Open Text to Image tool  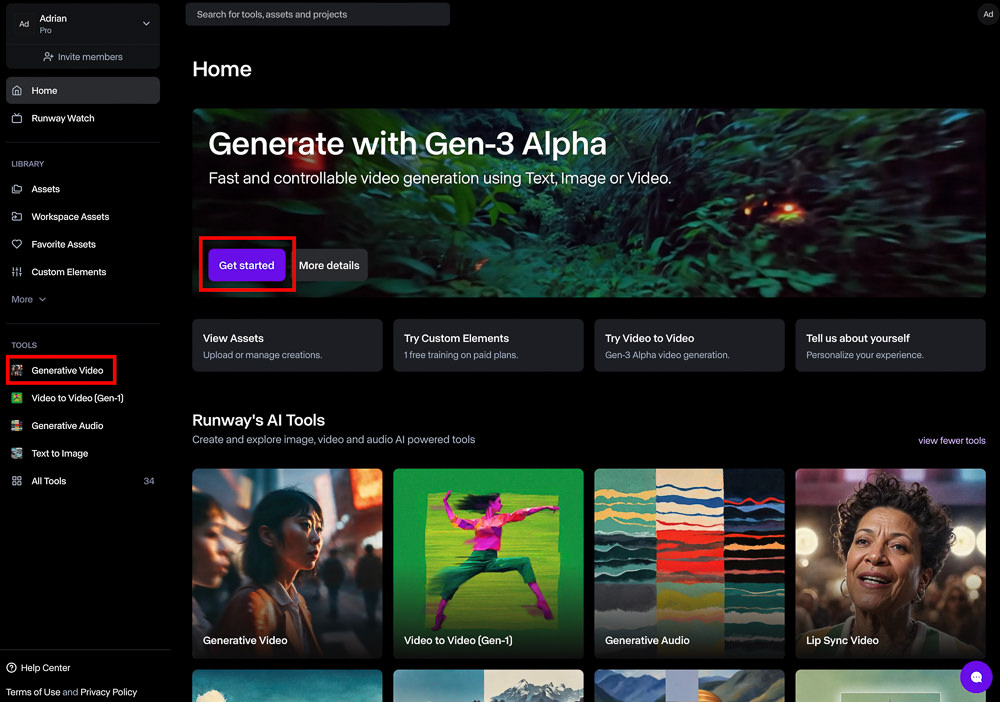pos(59,454)
